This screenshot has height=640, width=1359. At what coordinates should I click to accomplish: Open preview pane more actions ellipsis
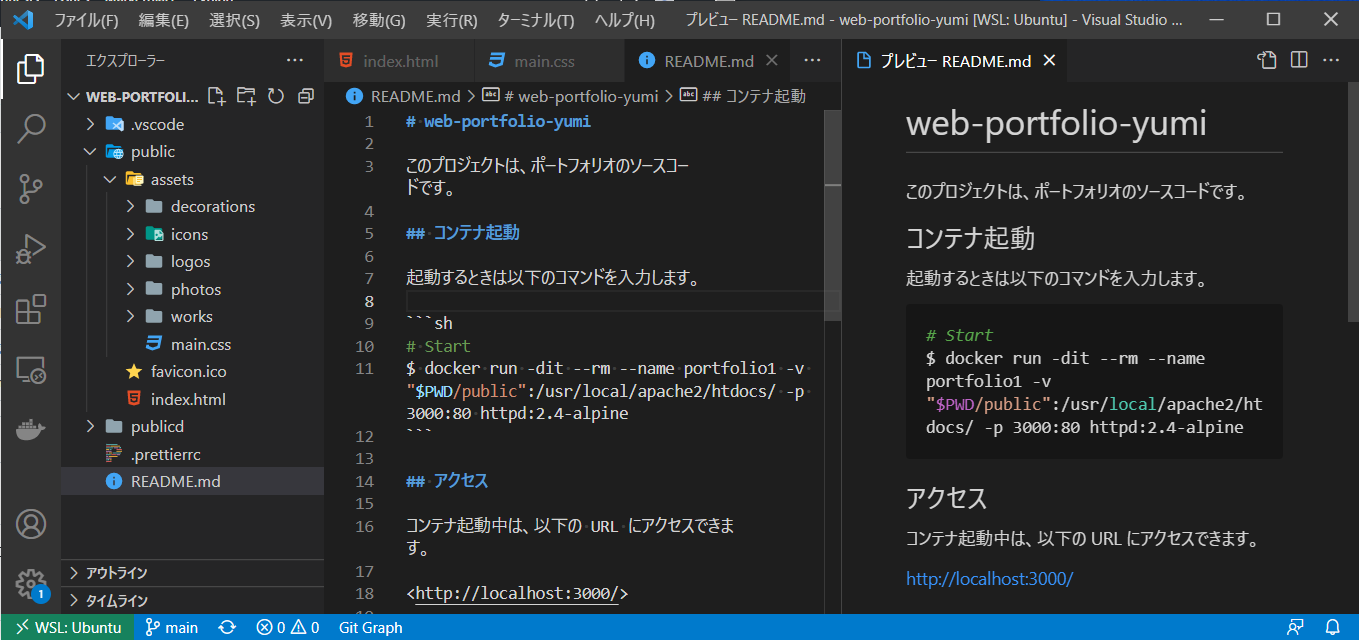[x=1331, y=61]
